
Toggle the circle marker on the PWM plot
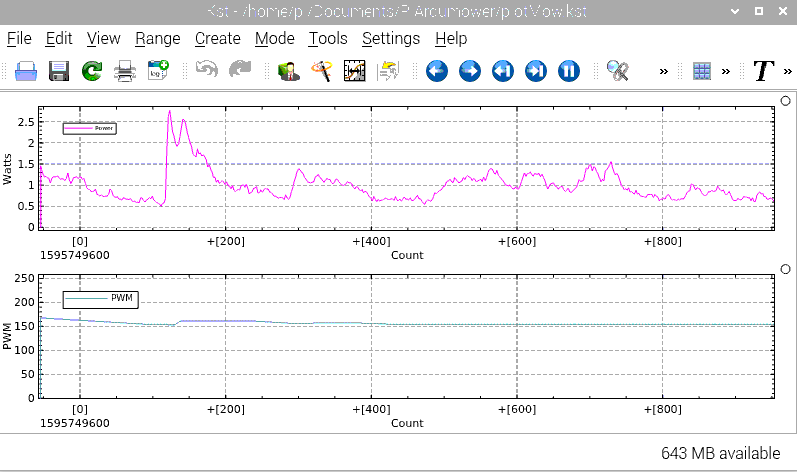785,269
